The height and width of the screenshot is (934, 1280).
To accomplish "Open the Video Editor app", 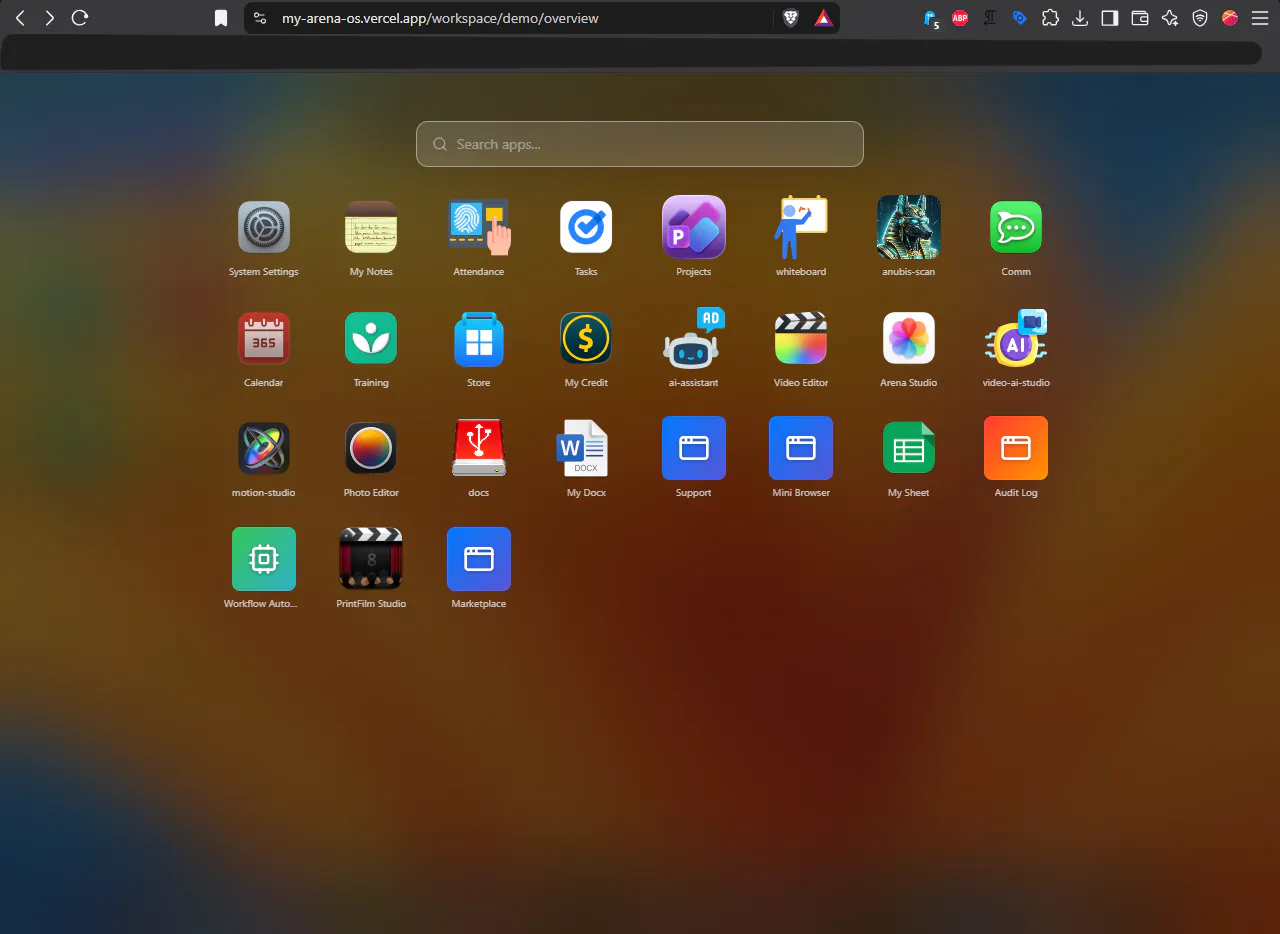I will [x=801, y=338].
